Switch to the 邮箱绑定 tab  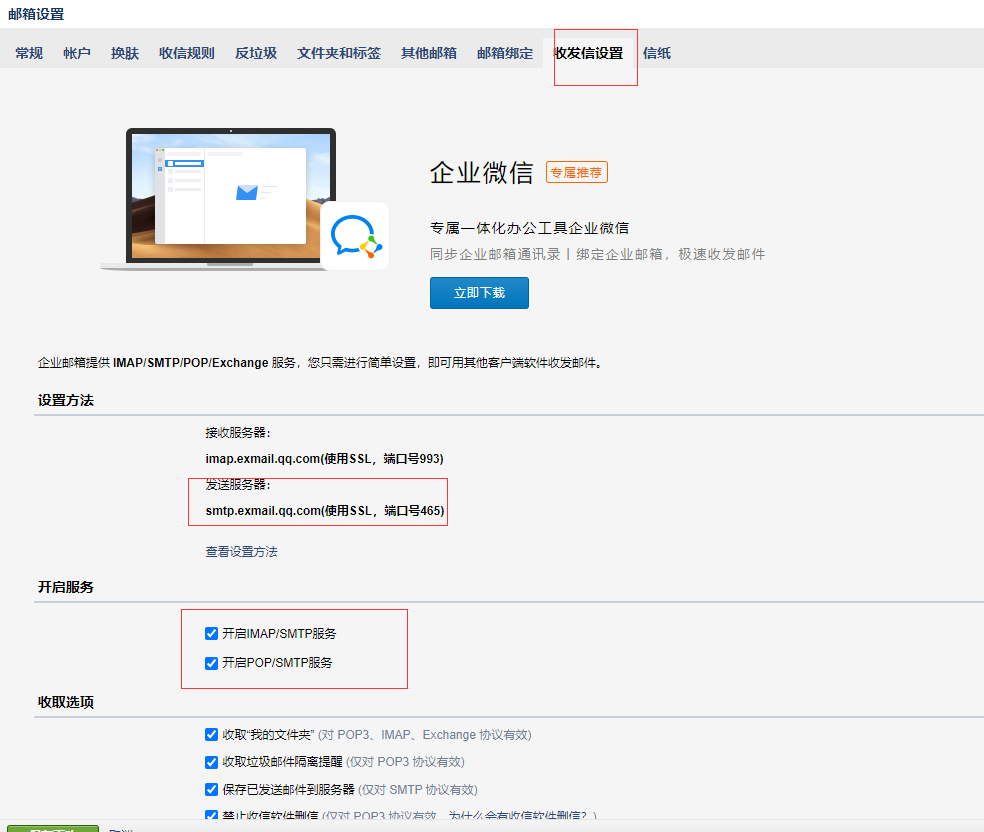[504, 53]
